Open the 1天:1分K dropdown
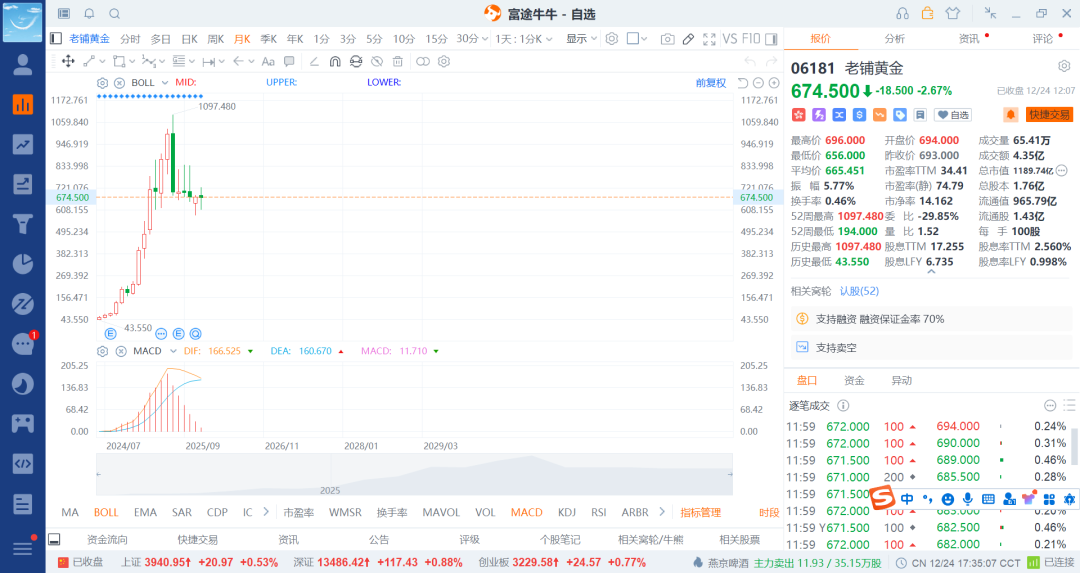 [x=523, y=39]
